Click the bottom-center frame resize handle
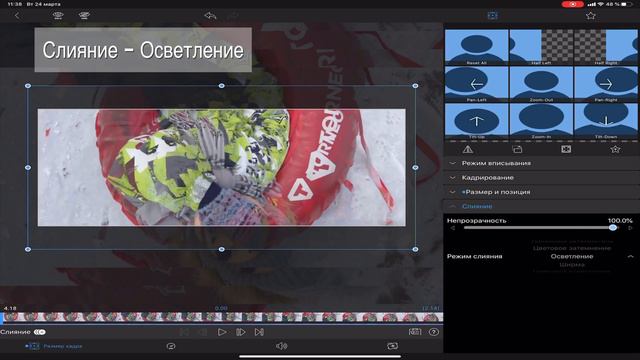This screenshot has height=360, width=640. tap(222, 249)
